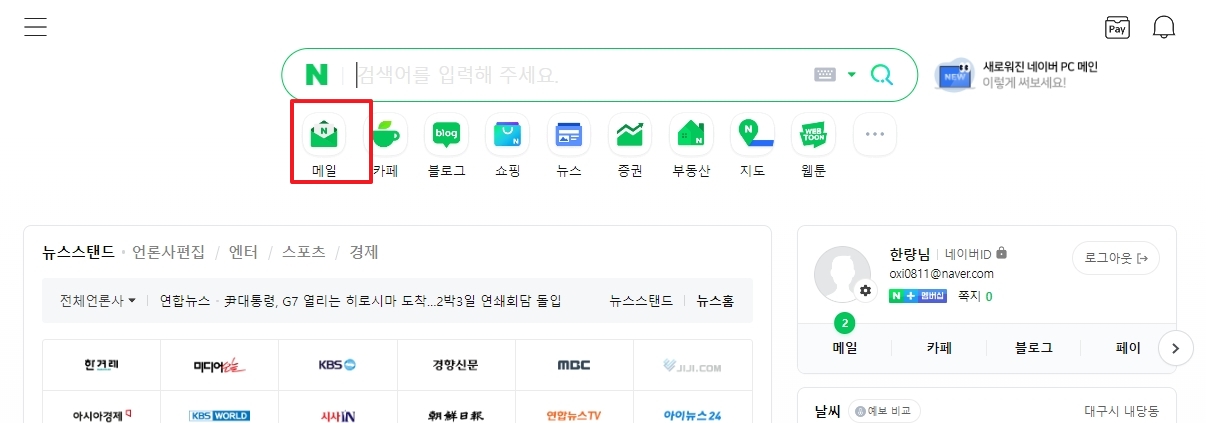
Task: Open the 미디어오늘 press logo
Action: 219,364
